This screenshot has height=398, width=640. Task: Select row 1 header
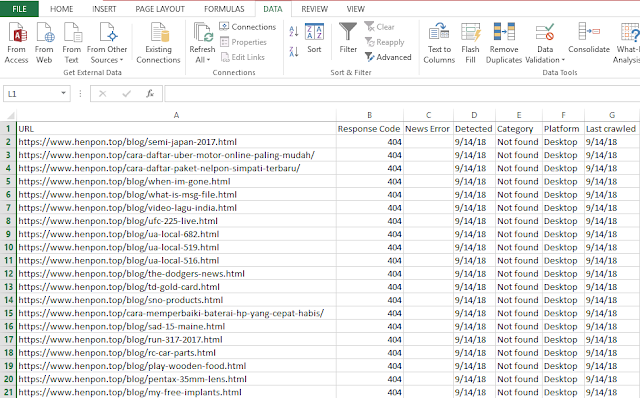point(8,129)
